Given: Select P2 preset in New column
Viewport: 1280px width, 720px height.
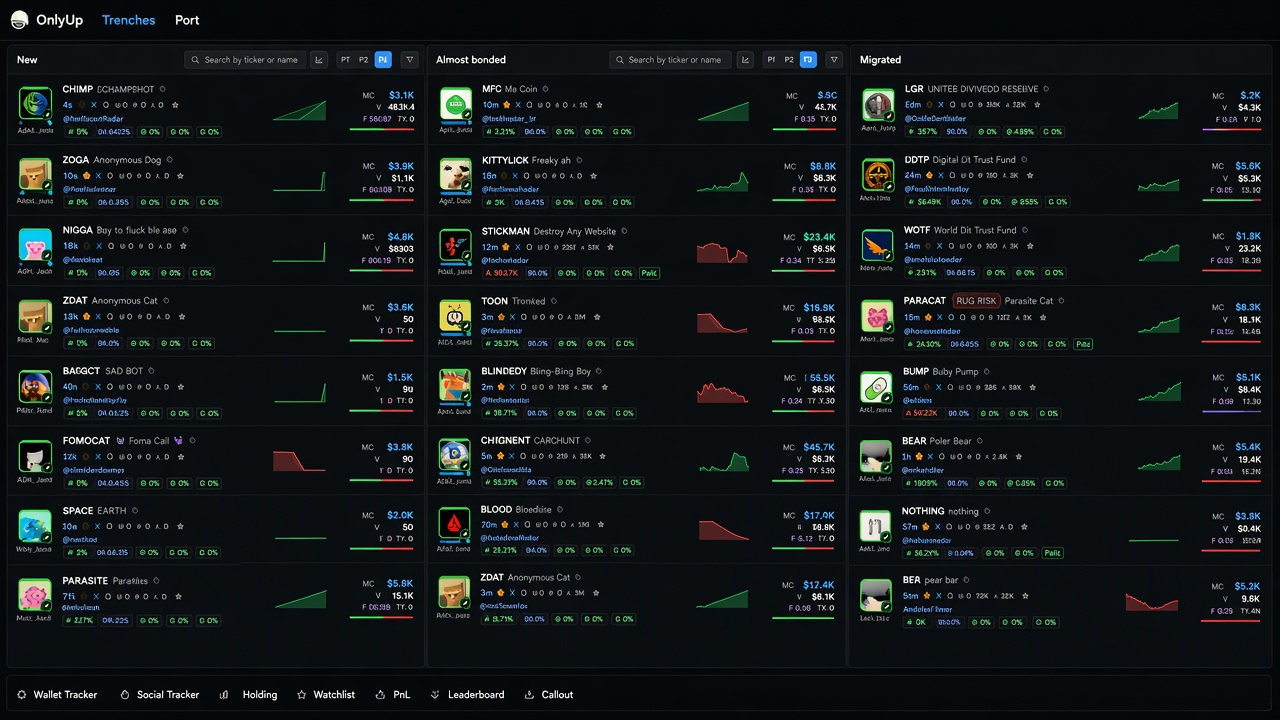Looking at the screenshot, I should point(364,60).
